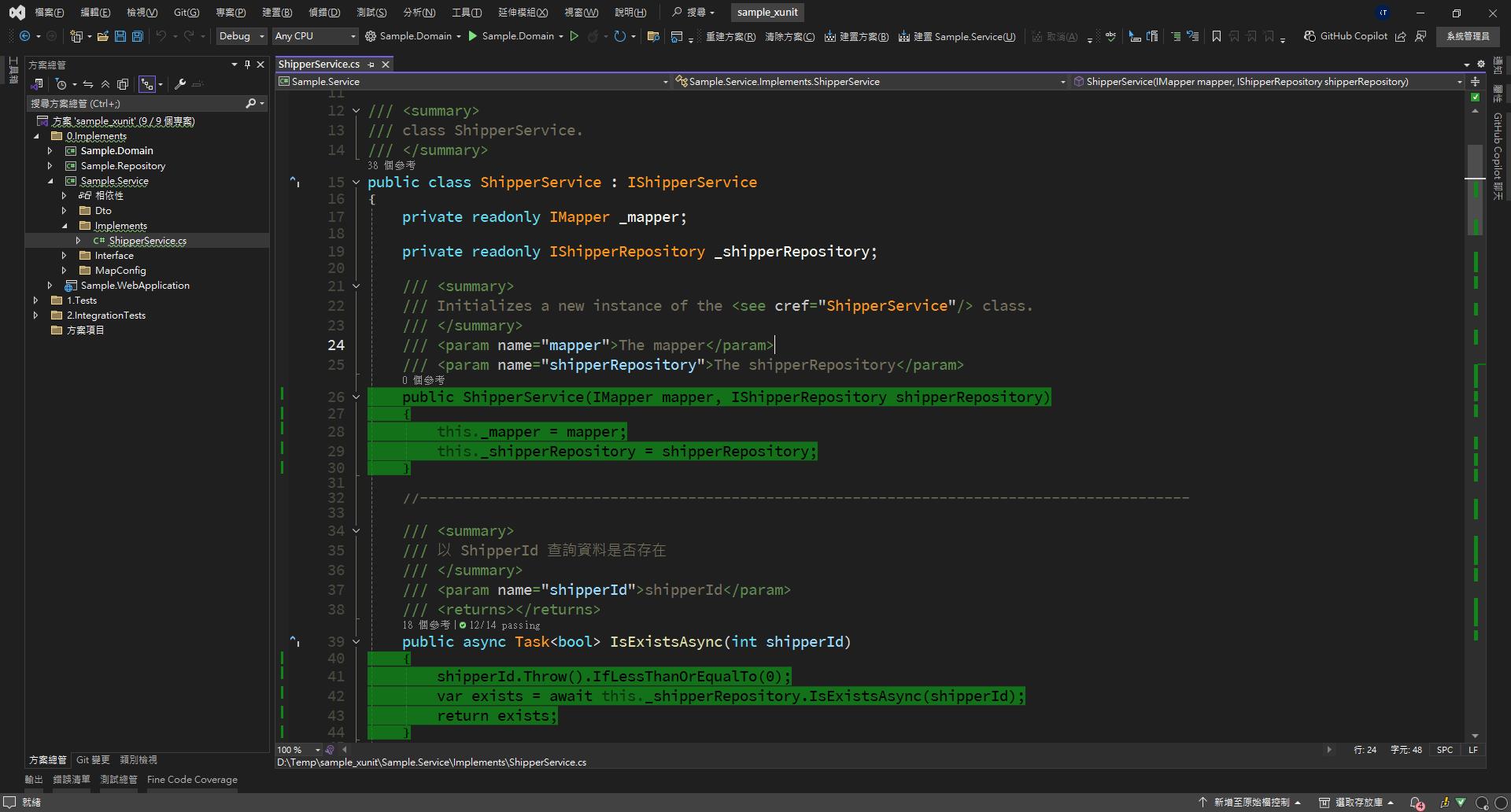This screenshot has width=1511, height=812.
Task: Click Collapse All in Solution Explorer toolbar
Action: point(105,84)
